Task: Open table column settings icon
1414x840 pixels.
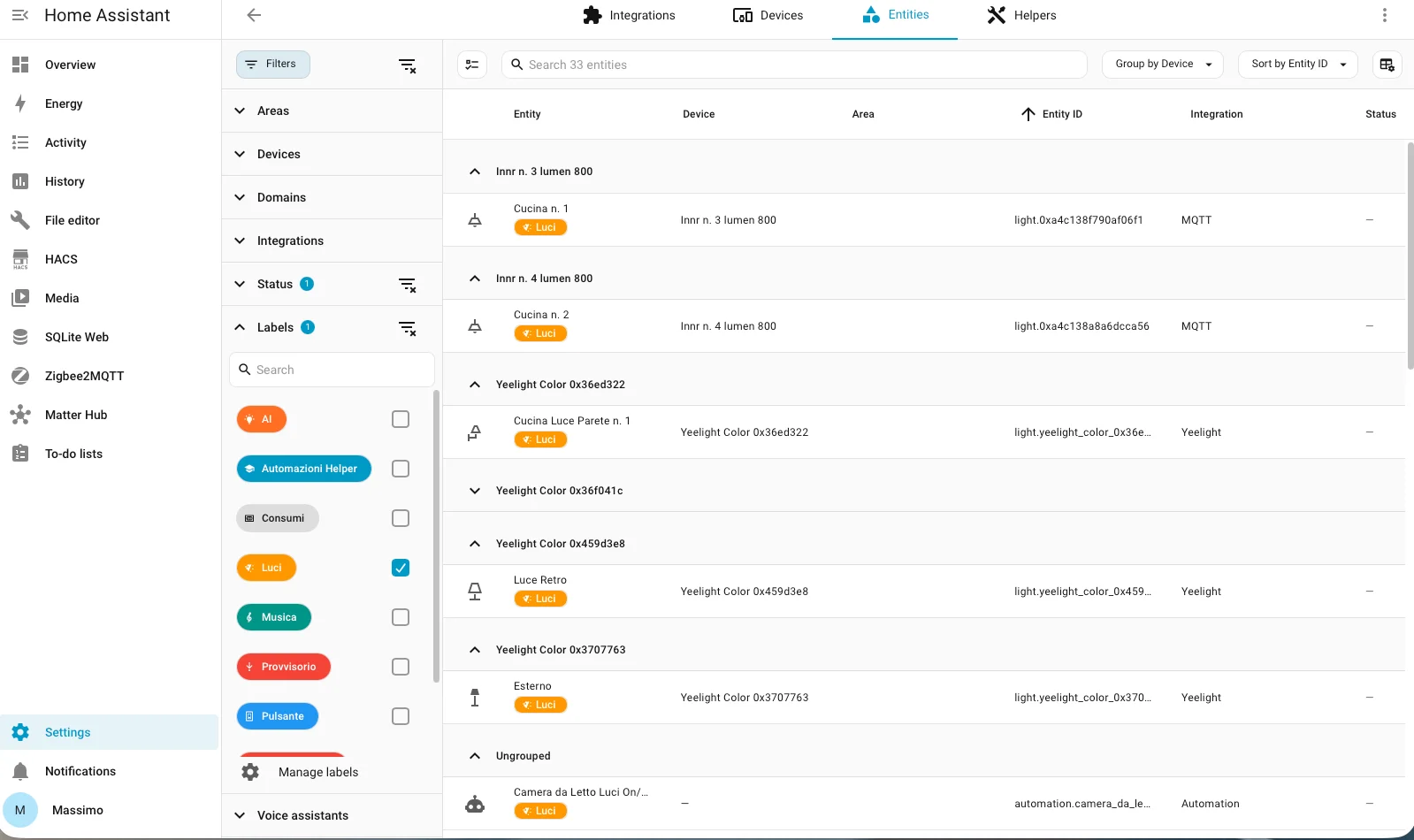Action: [x=1387, y=65]
